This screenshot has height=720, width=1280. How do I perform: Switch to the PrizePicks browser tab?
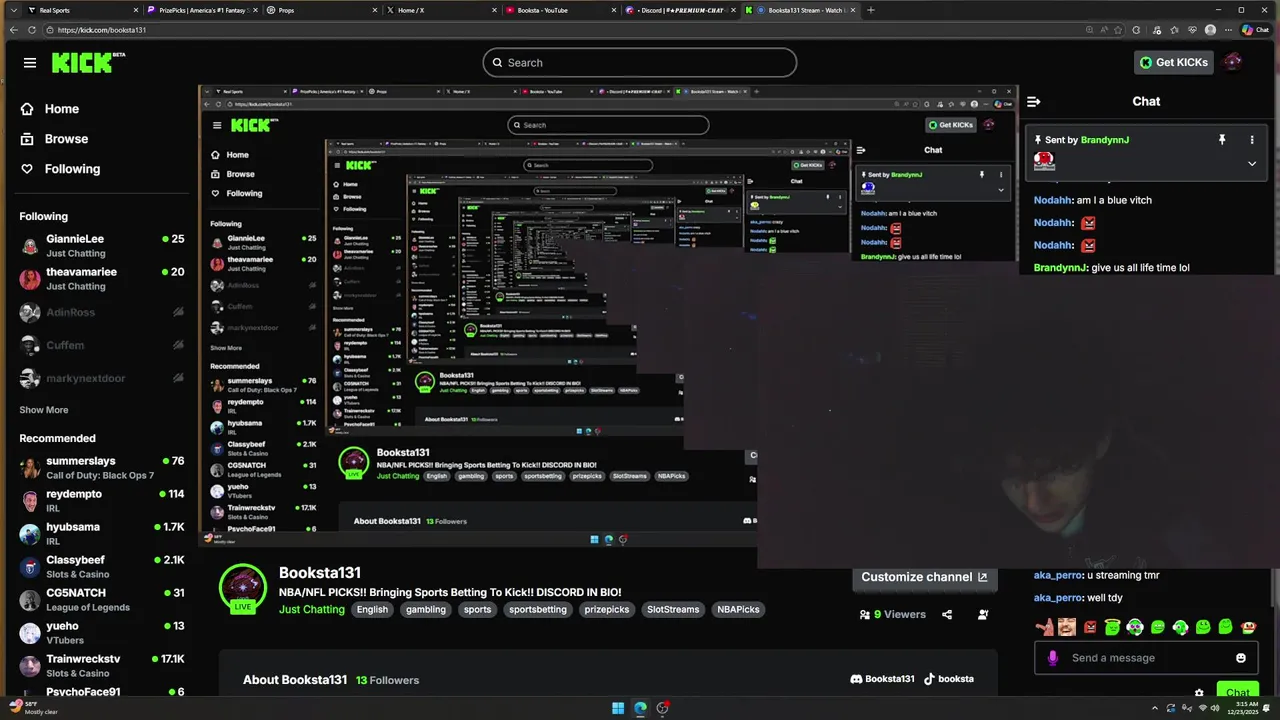click(x=202, y=10)
